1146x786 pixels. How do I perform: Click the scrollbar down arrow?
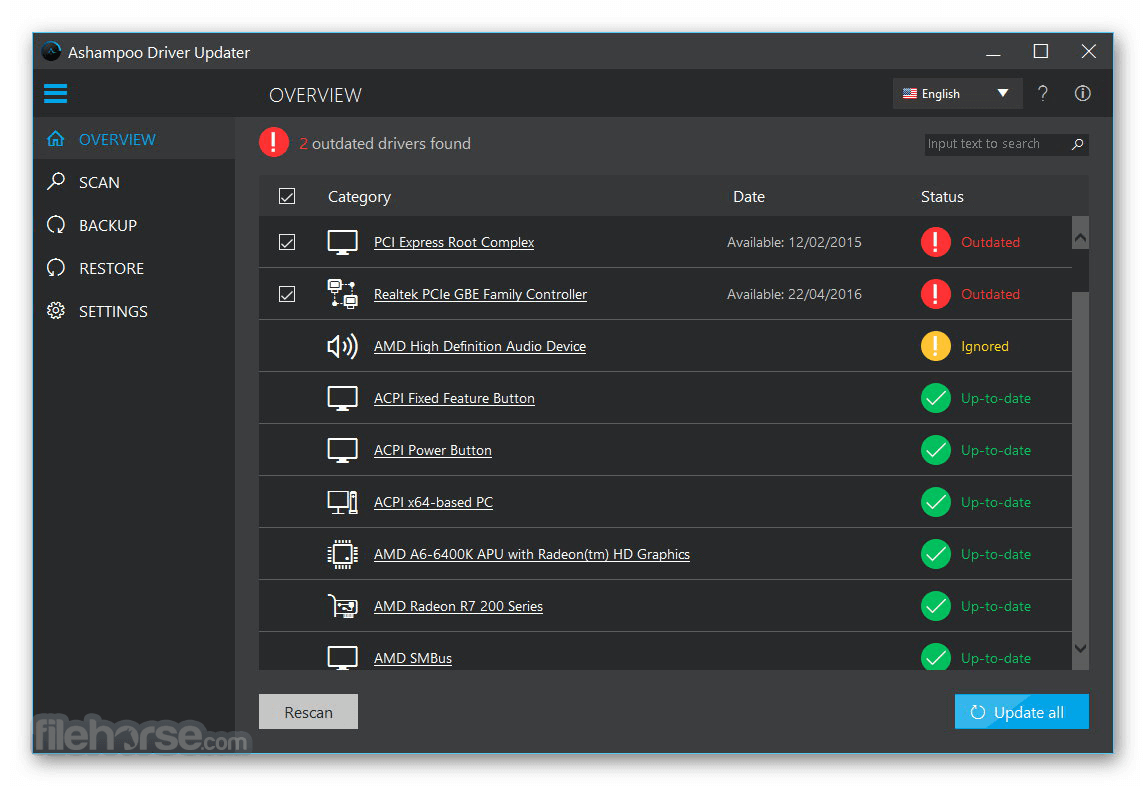(1080, 649)
